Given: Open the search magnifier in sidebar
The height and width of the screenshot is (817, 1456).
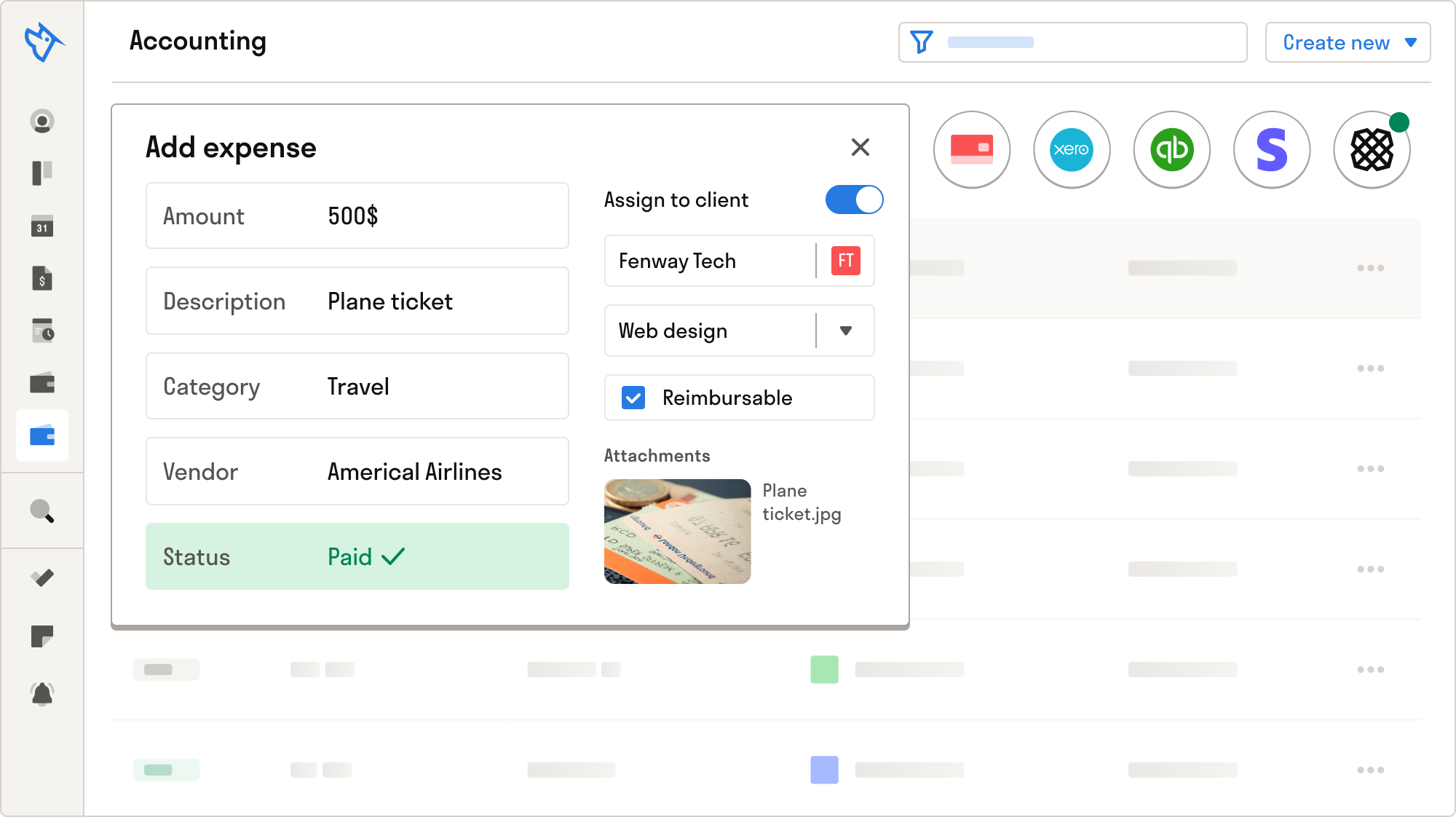Looking at the screenshot, I should point(42,511).
